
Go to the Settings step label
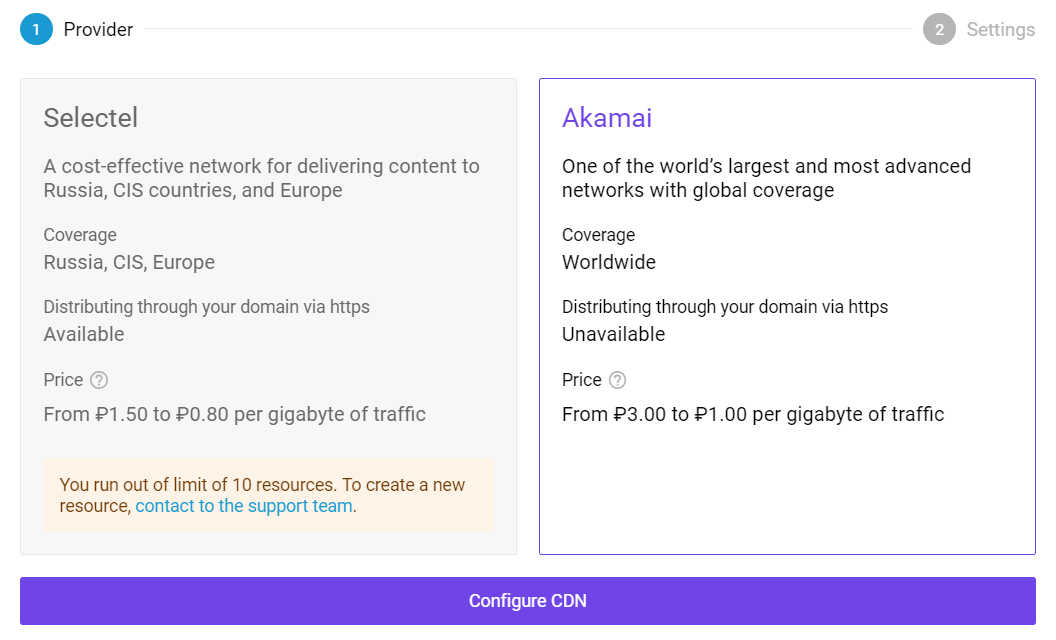tap(1001, 30)
